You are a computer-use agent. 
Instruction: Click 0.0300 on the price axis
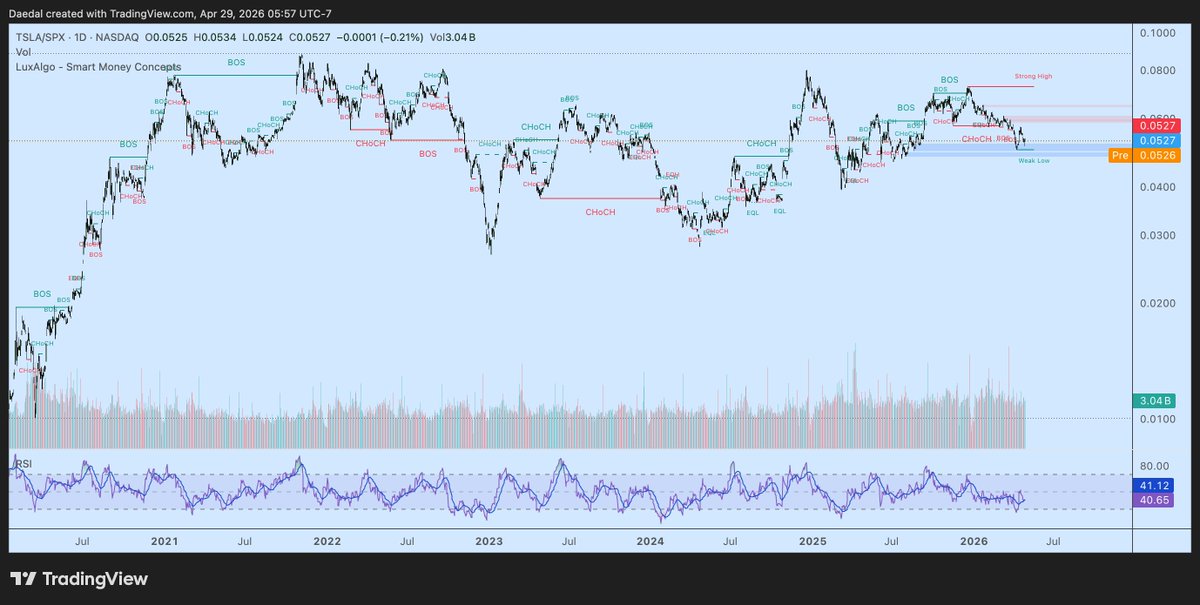pyautogui.click(x=1156, y=235)
